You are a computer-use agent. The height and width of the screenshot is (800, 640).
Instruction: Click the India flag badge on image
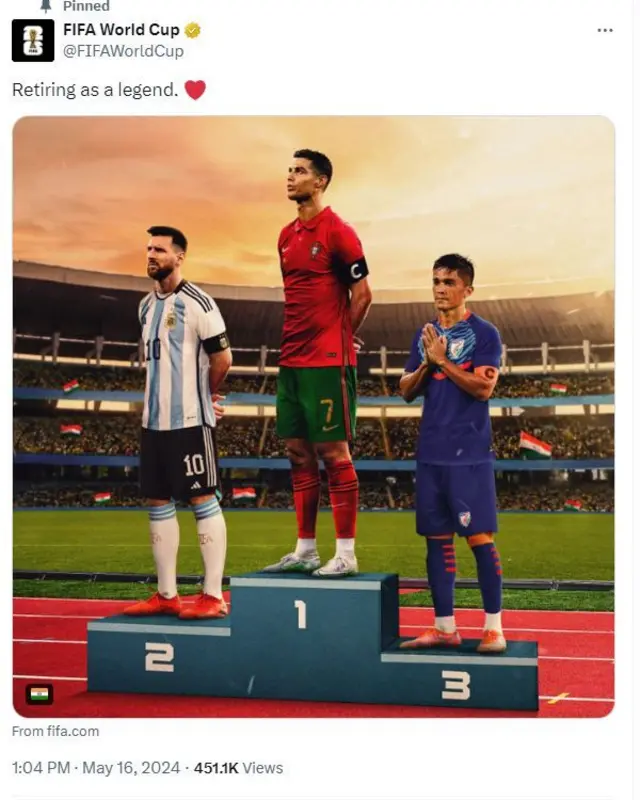[39, 694]
